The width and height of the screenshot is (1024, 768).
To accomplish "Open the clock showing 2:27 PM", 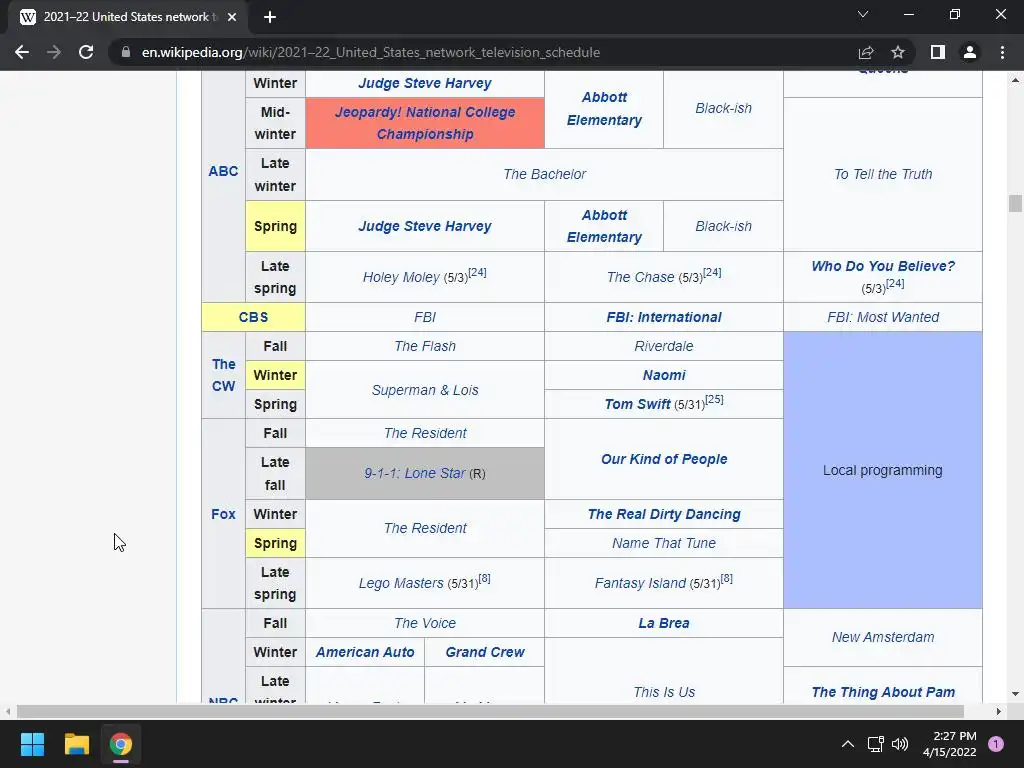I will click(x=950, y=744).
